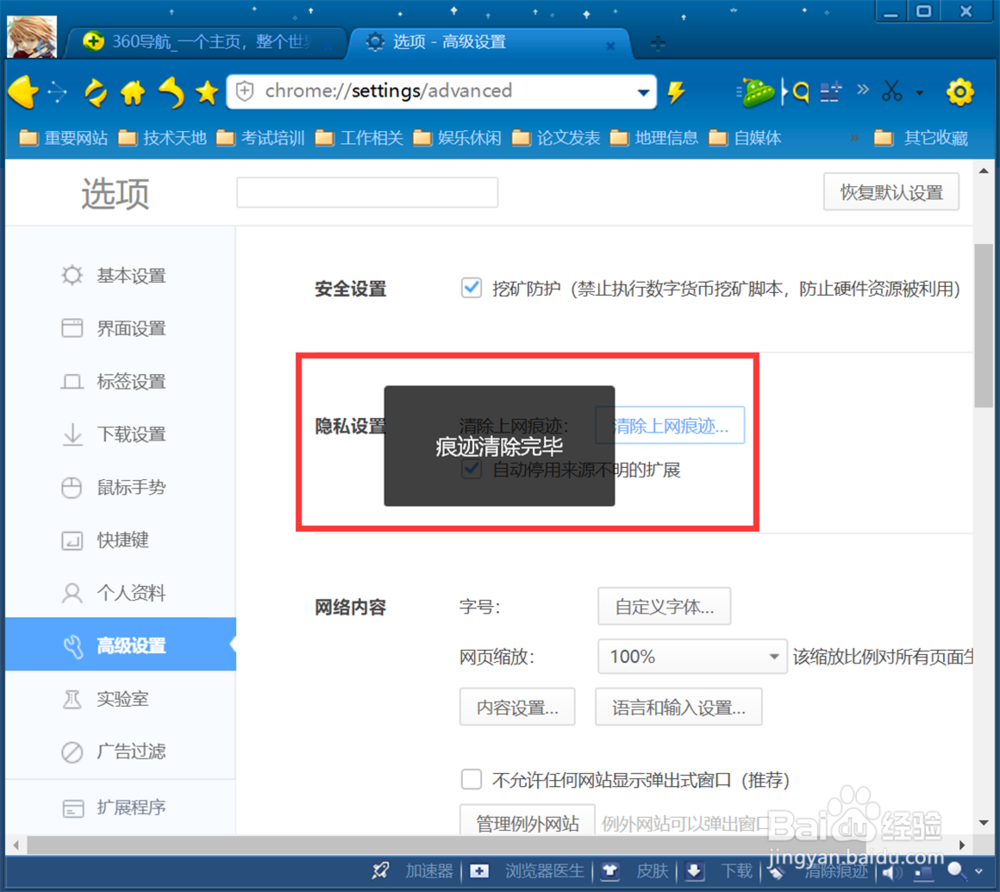Open the 娱乐休闲 bookmark folder
The image size is (1000, 892).
click(x=457, y=138)
